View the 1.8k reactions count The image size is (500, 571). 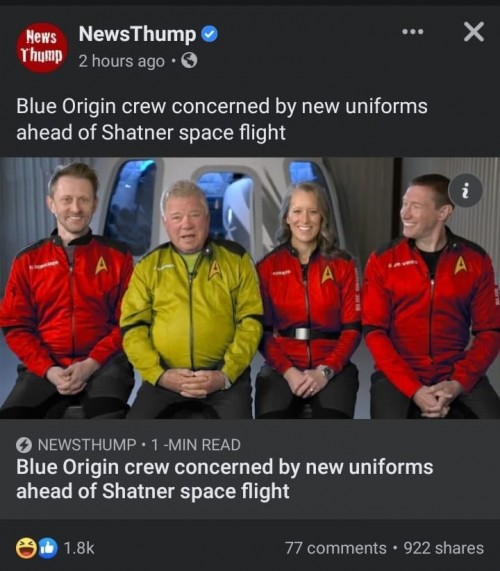79,548
